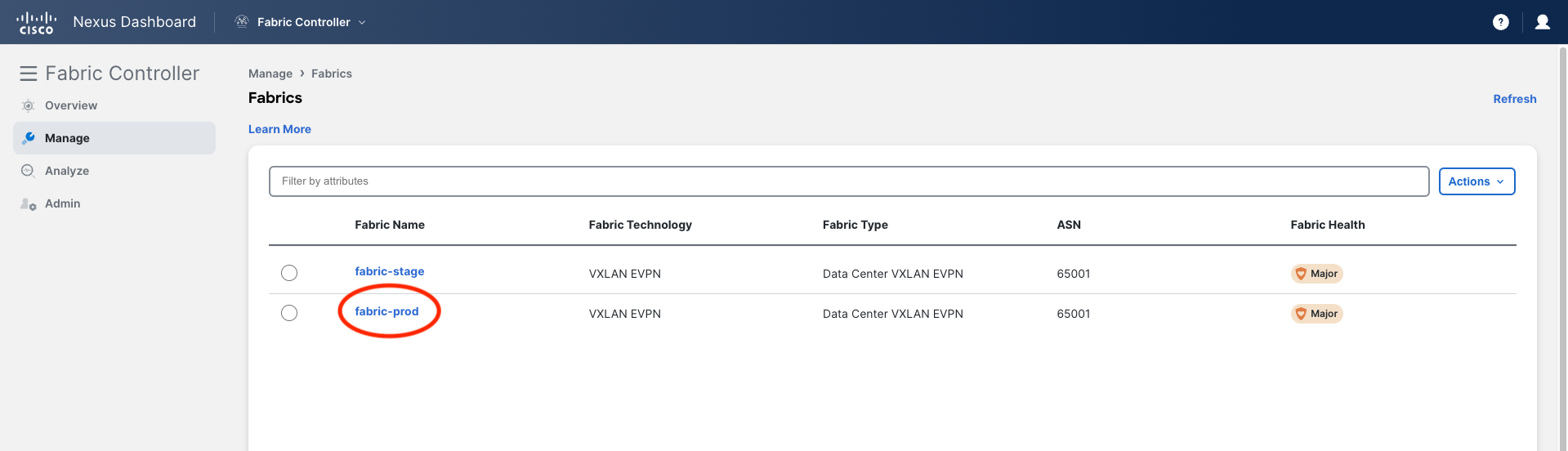Click the Overview sidebar icon
The width and height of the screenshot is (1568, 451).
click(x=29, y=105)
